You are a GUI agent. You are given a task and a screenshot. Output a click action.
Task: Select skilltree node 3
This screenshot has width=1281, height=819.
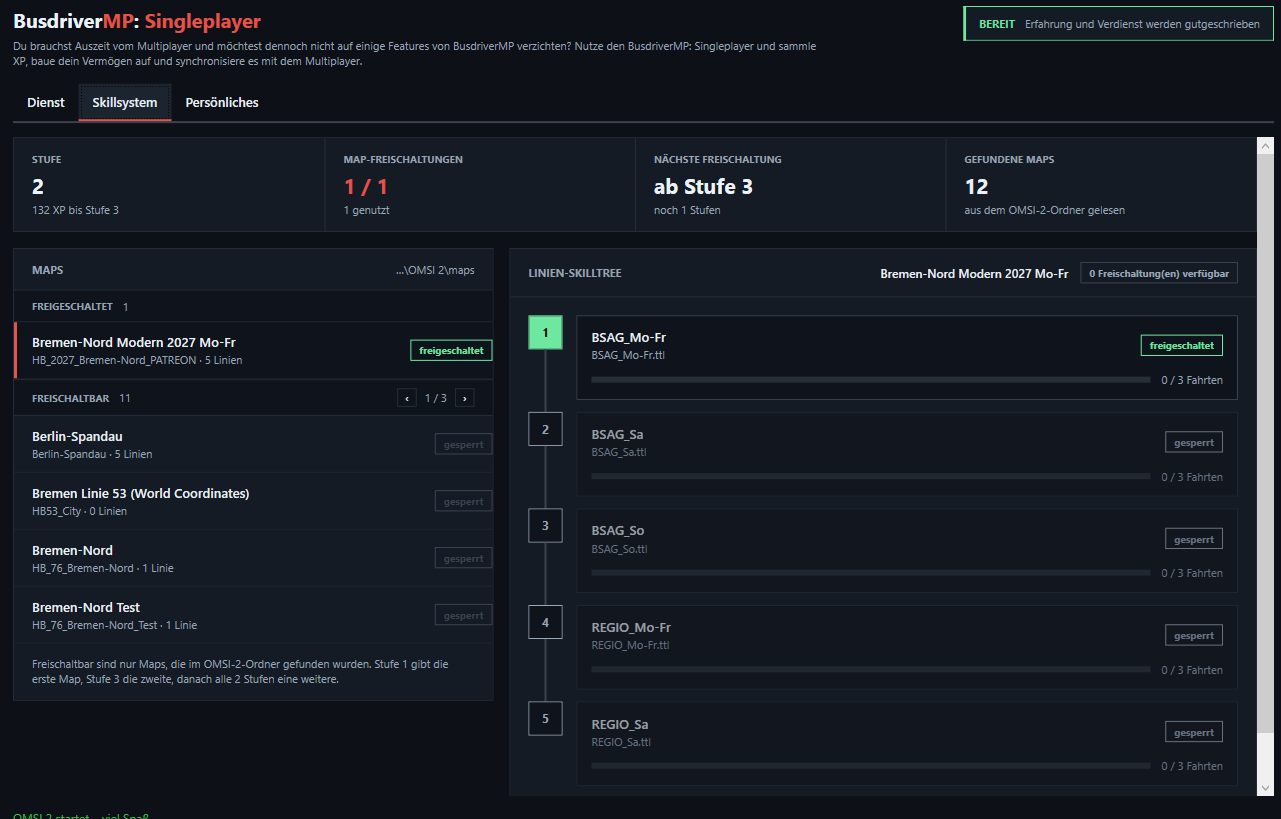pos(545,525)
